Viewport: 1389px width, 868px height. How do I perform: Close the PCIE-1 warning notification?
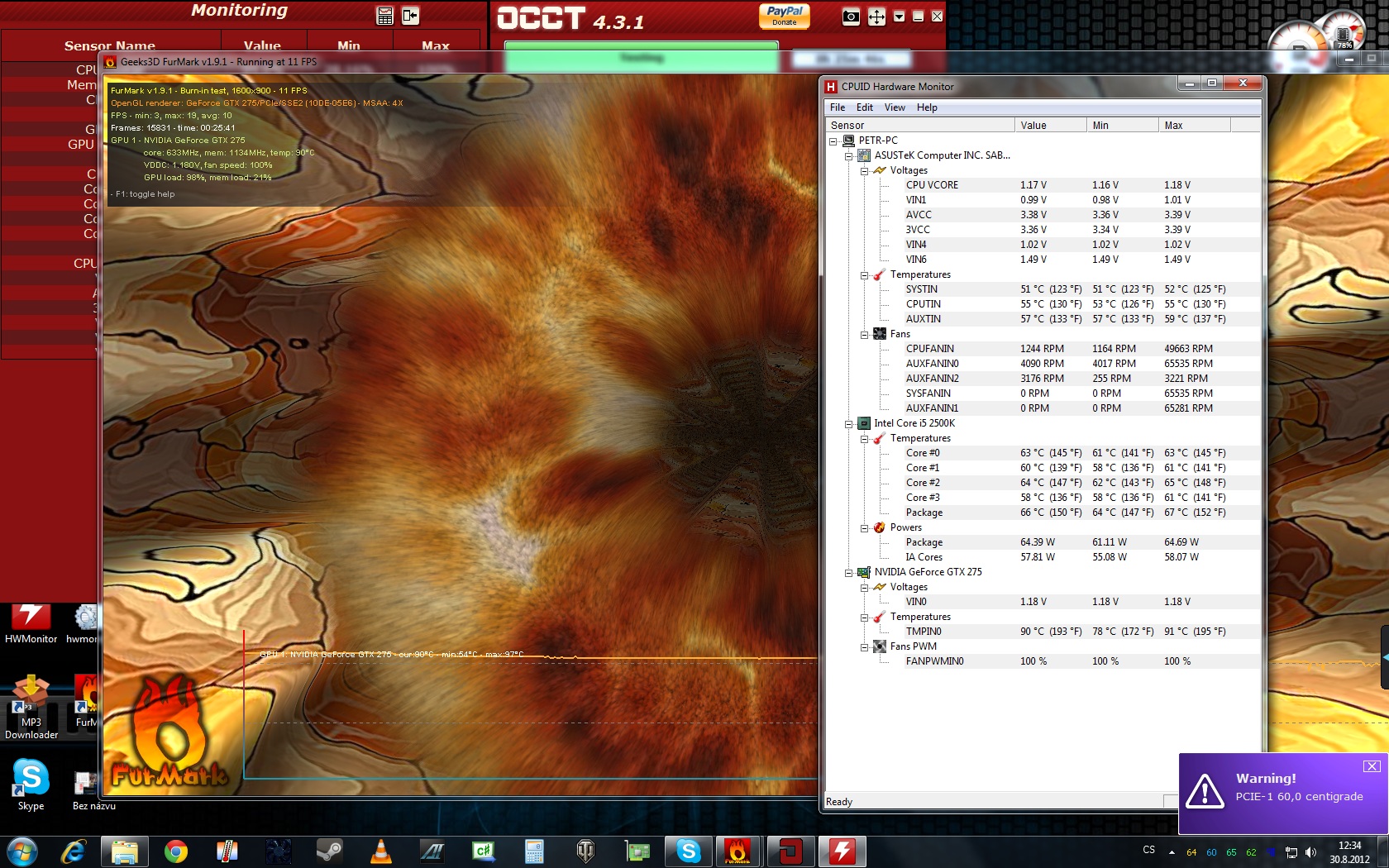click(1372, 766)
